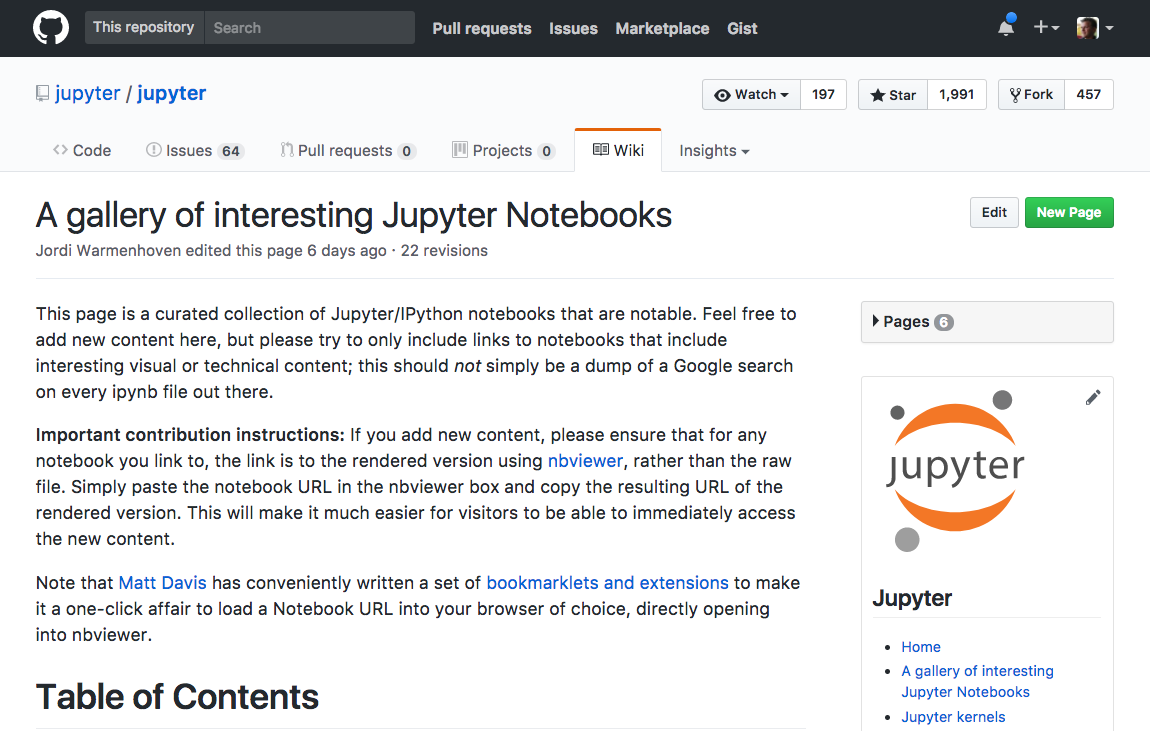
Task: View the 457 forks count
Action: 1088,95
